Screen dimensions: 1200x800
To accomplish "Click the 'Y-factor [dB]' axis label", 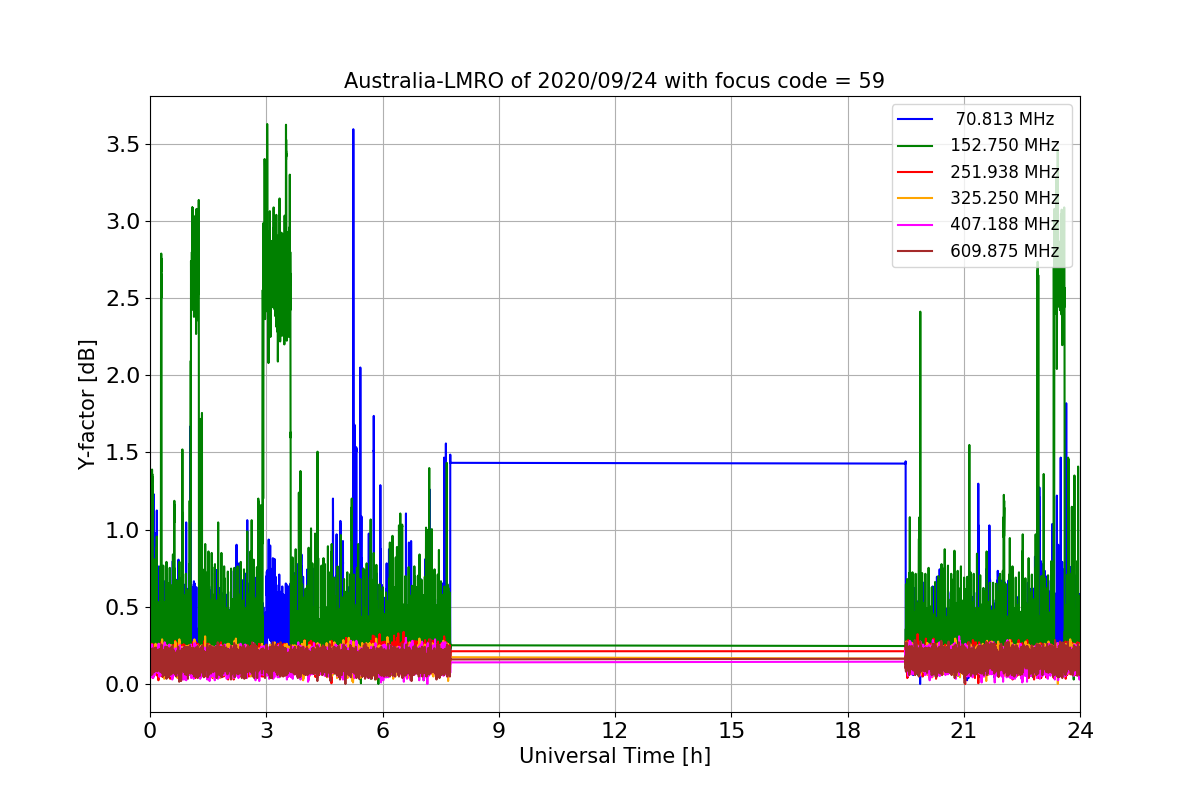I will 89,405.
